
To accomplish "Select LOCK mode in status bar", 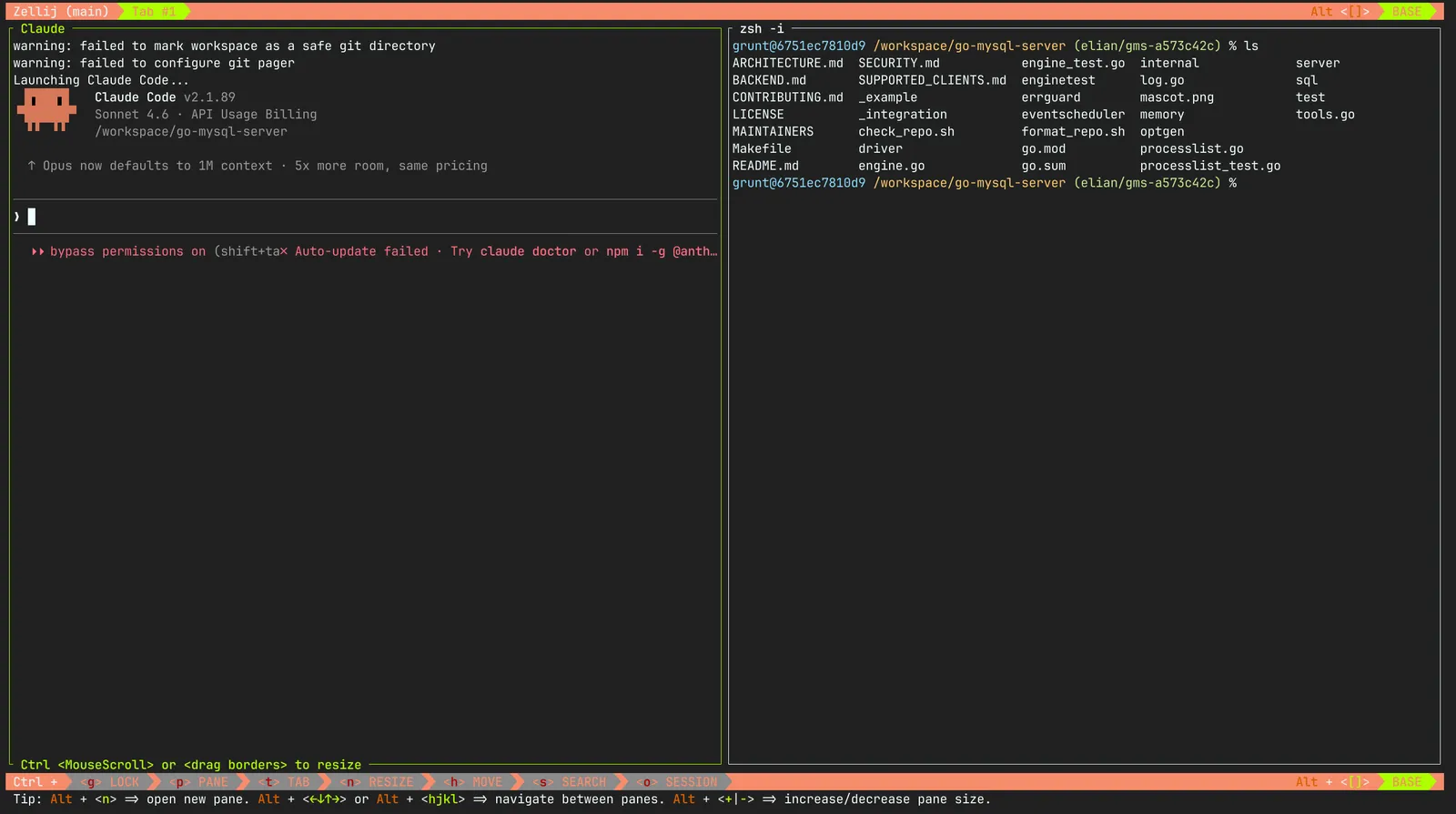I will 110,782.
